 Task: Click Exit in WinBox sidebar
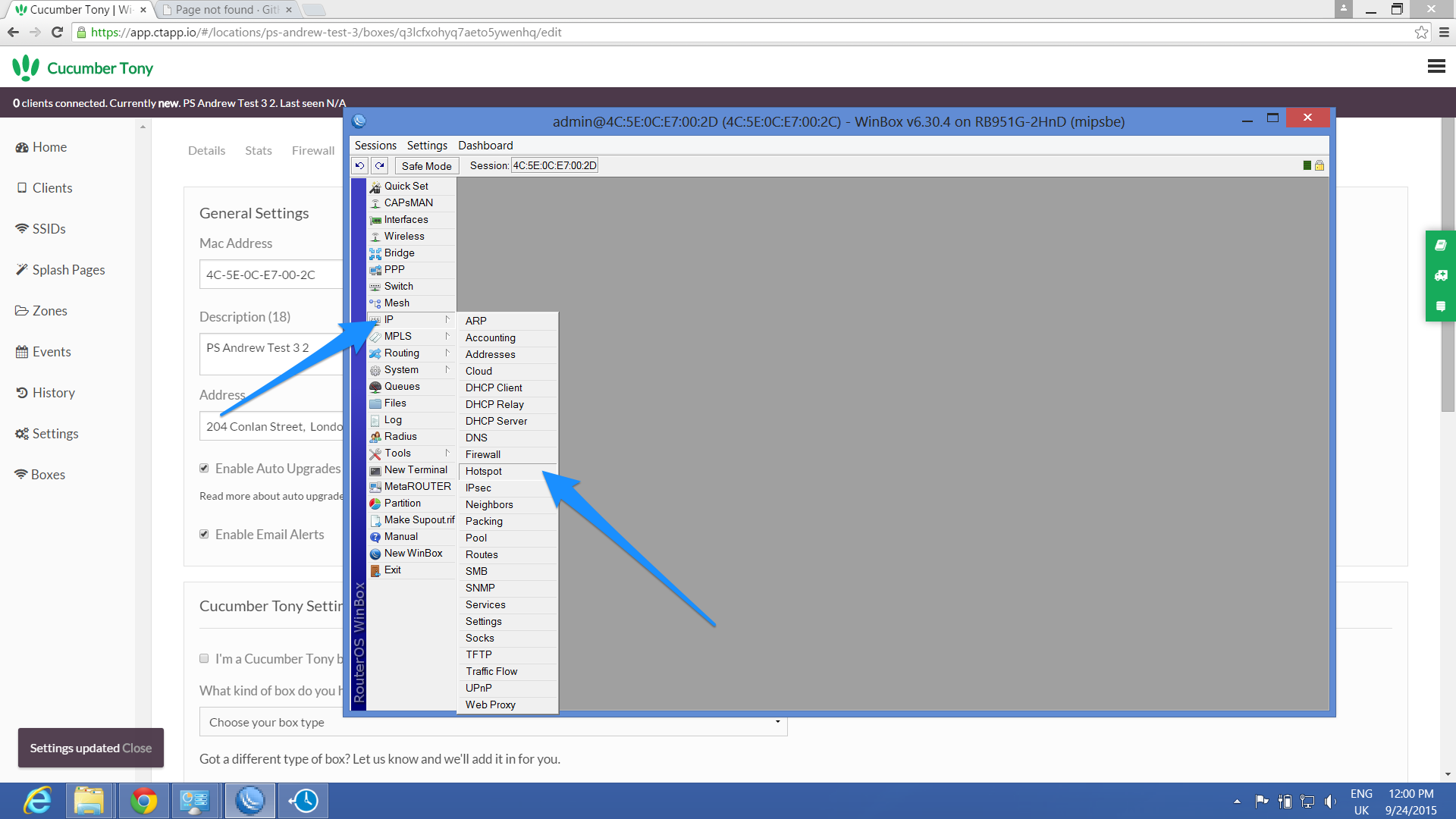(x=412, y=570)
